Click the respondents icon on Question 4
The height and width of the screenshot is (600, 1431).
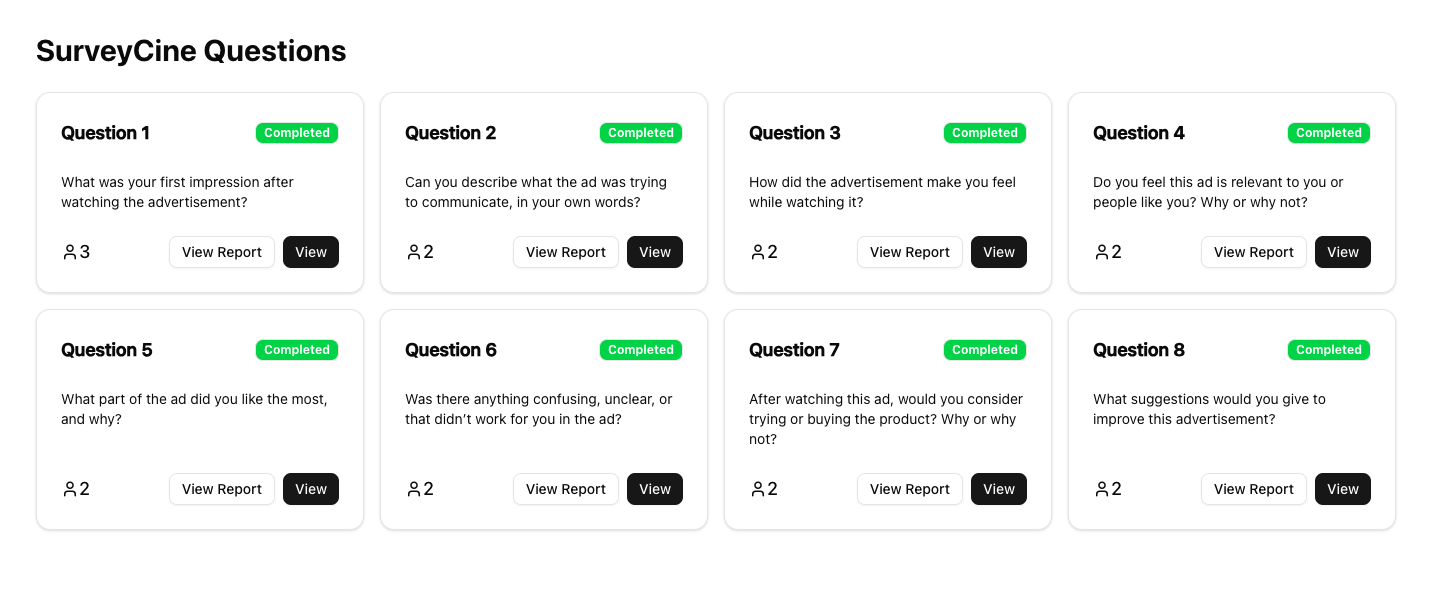point(1102,252)
